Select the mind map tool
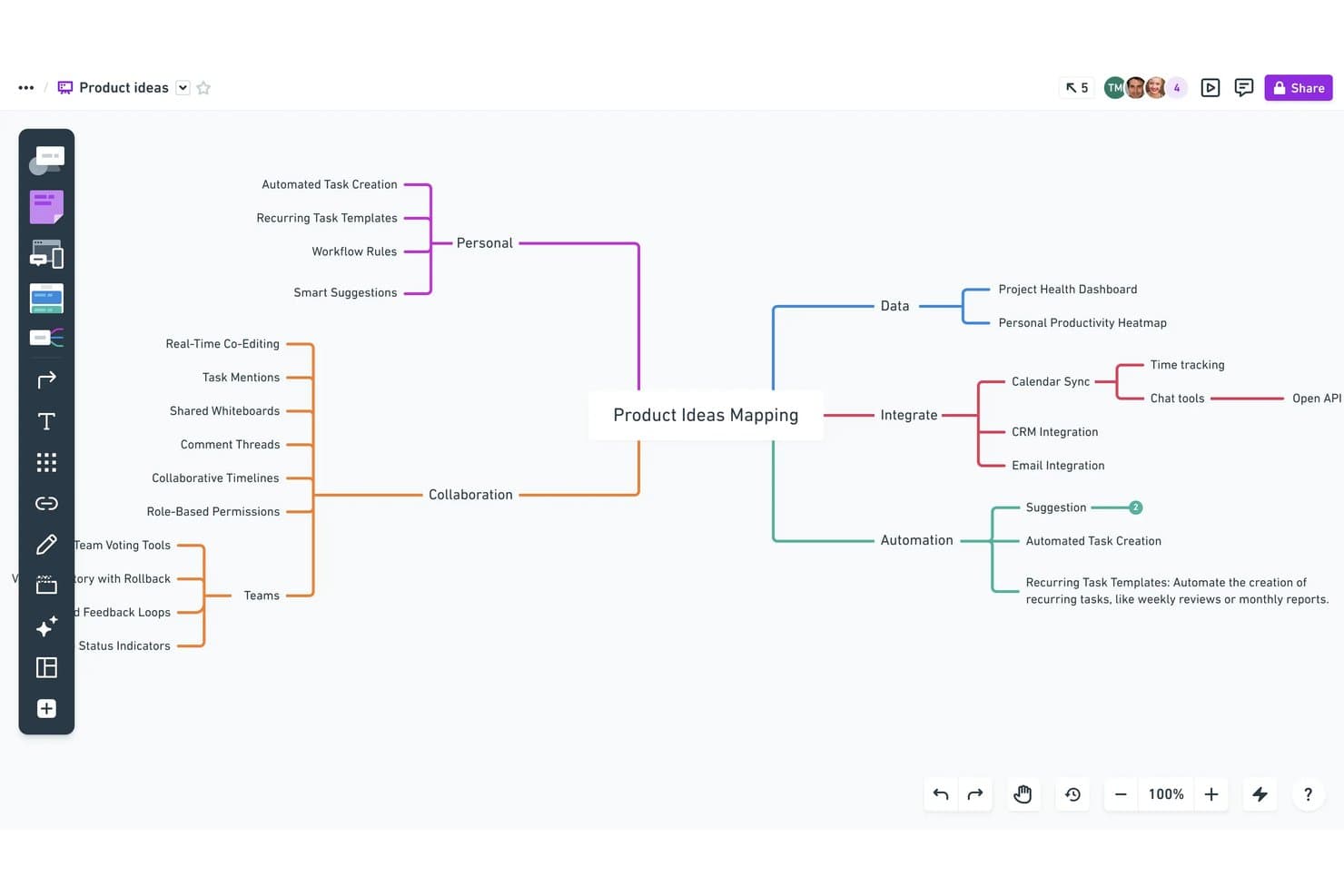 click(46, 338)
